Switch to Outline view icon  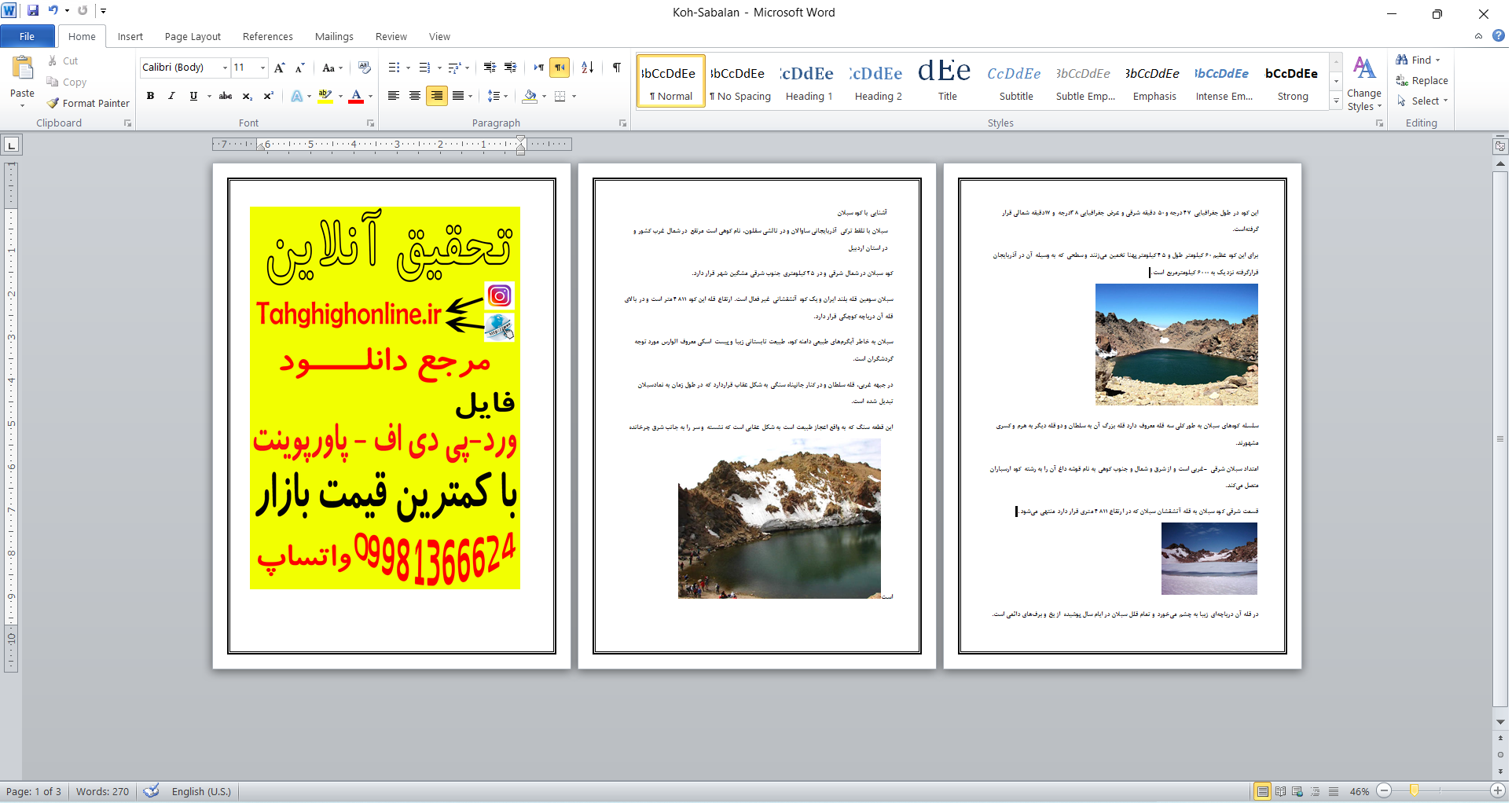(1316, 791)
